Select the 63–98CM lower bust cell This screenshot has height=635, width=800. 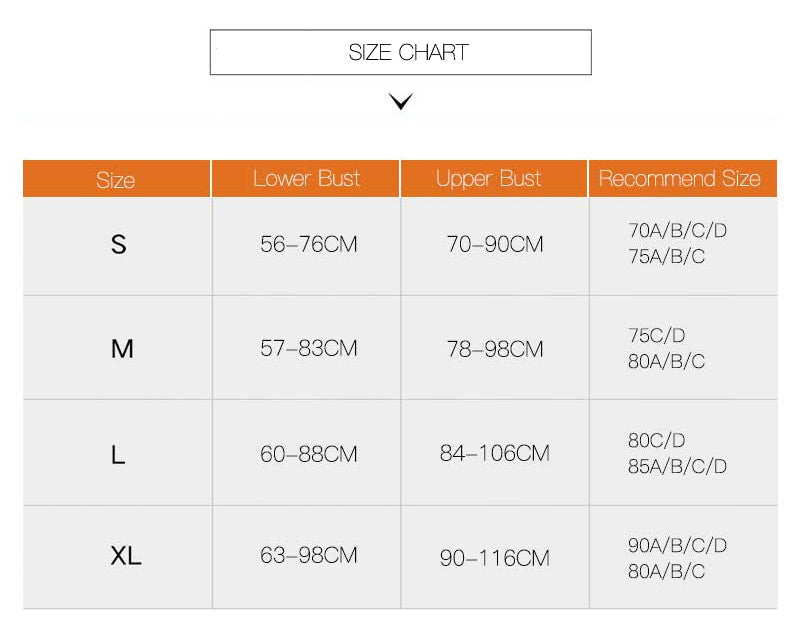tap(308, 555)
